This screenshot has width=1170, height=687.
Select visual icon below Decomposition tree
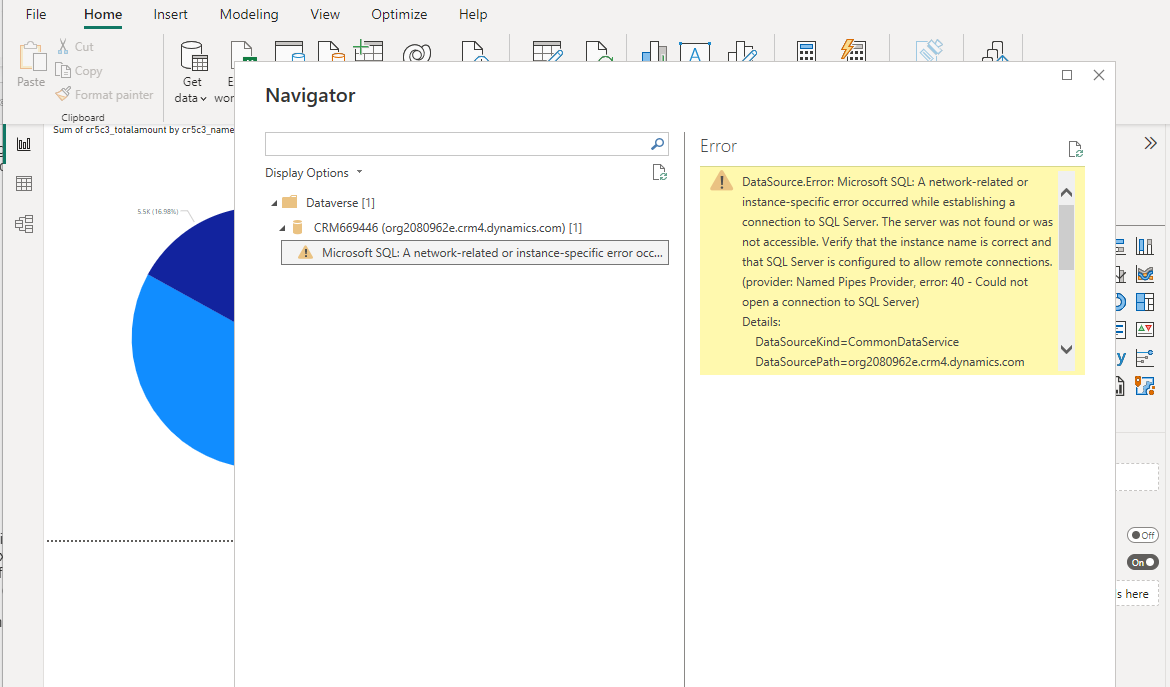tap(1144, 386)
